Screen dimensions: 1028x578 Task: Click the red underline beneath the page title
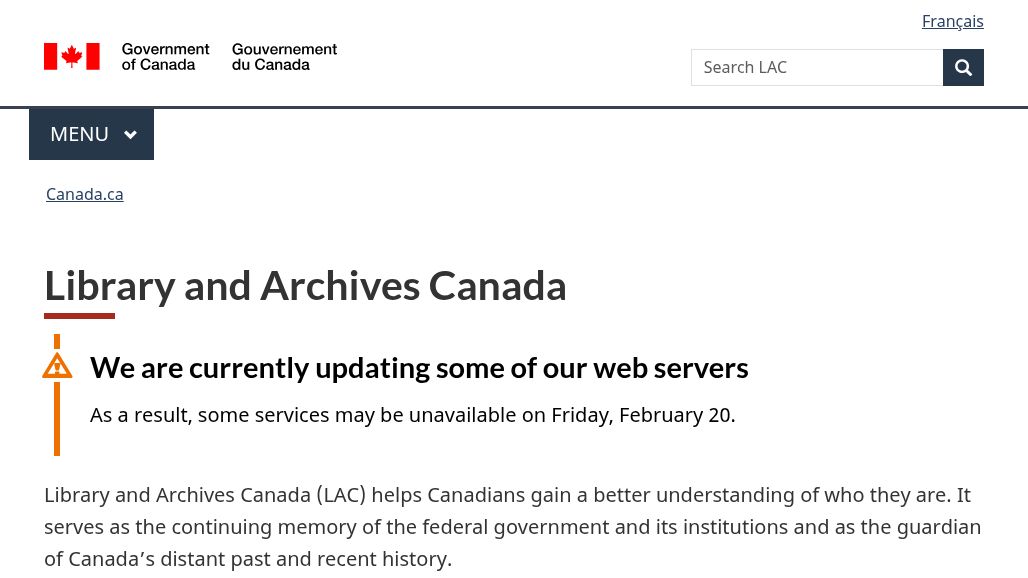pyautogui.click(x=79, y=316)
